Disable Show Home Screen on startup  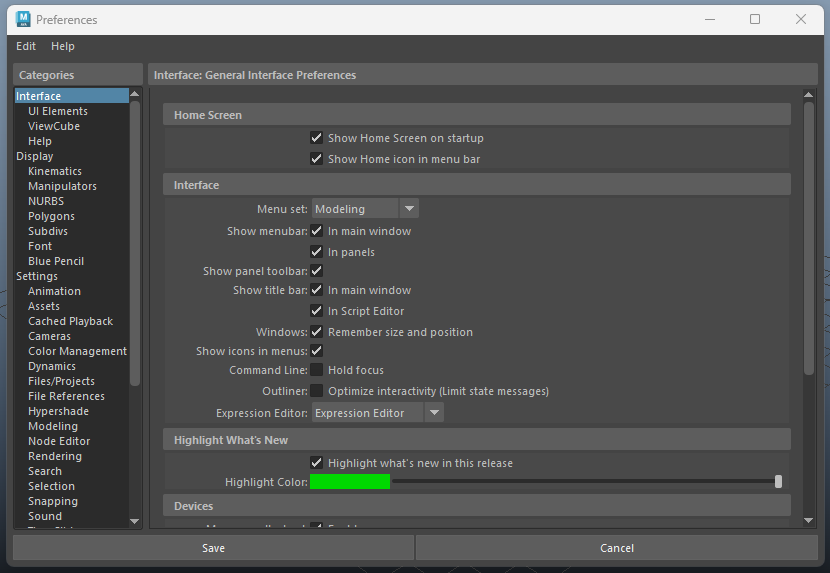[317, 138]
